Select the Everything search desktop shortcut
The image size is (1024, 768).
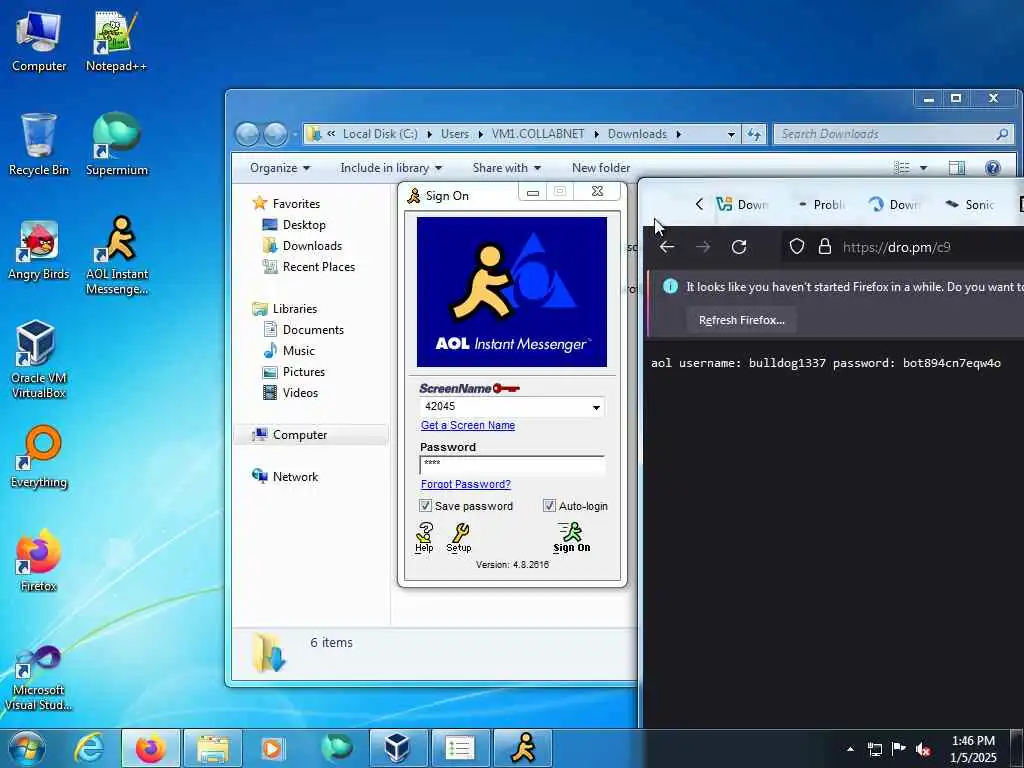[39, 457]
